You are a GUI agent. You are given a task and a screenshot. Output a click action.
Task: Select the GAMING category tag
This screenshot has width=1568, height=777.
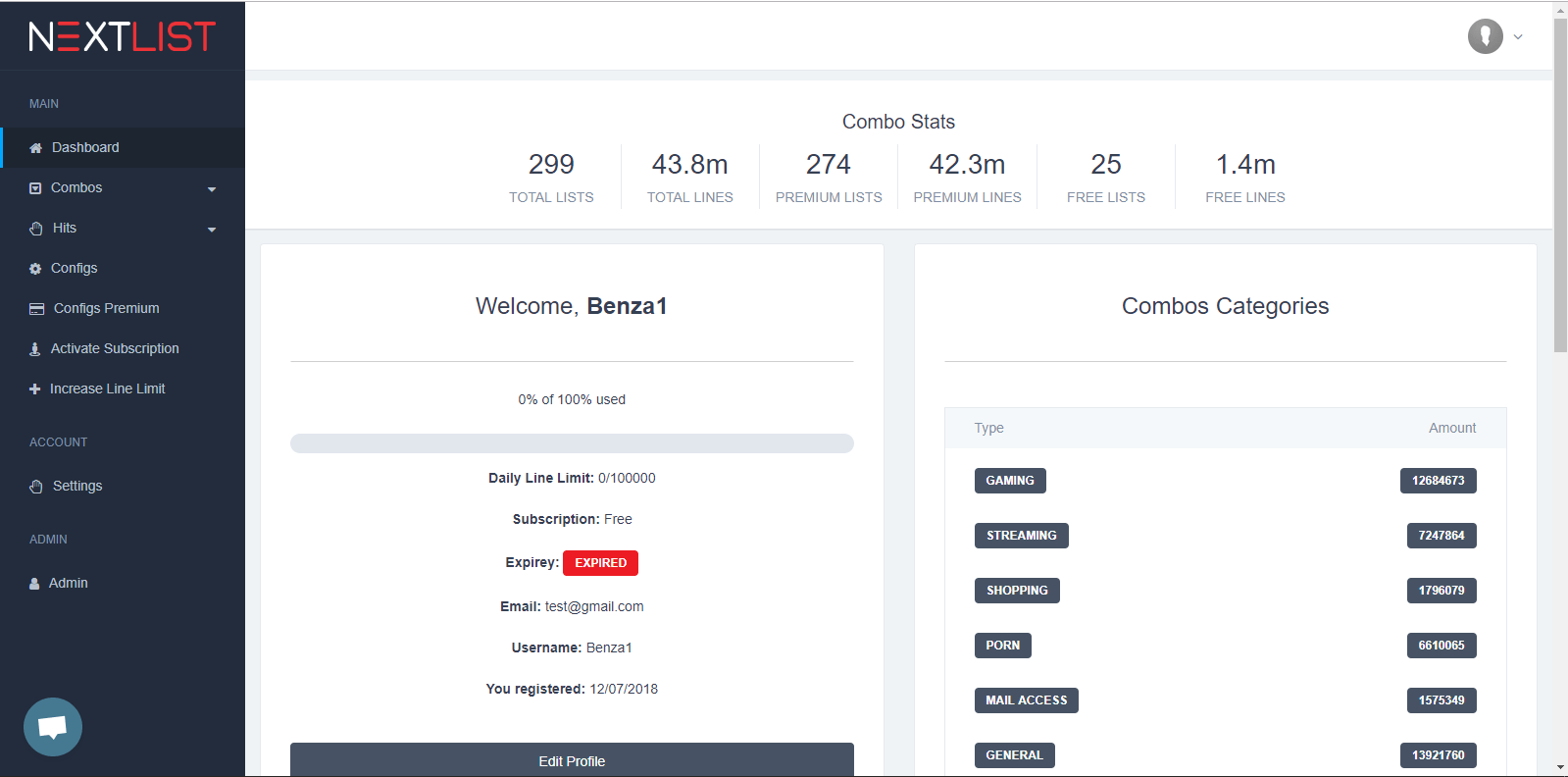pos(1010,481)
